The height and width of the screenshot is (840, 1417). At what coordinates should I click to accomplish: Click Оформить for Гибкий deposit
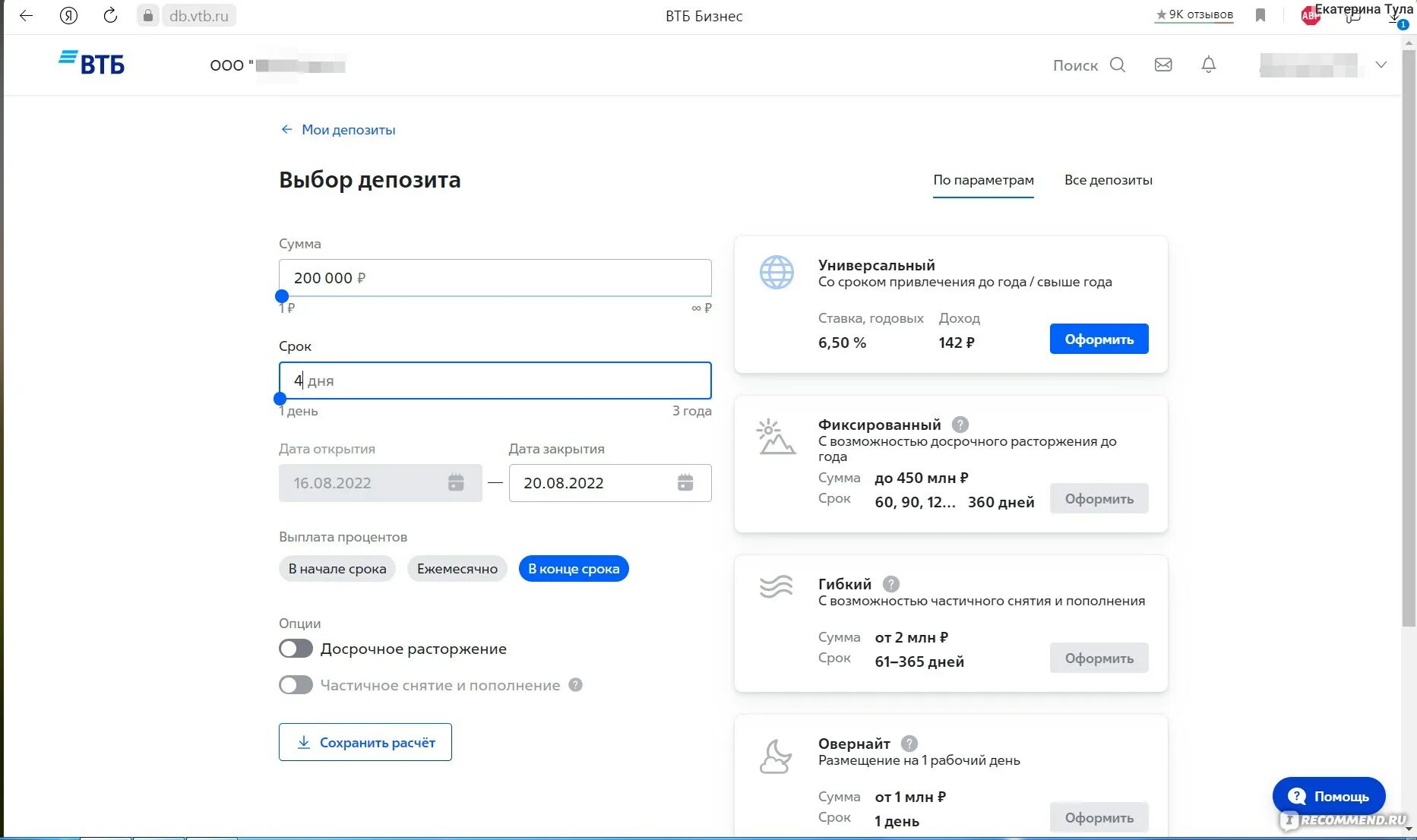(1099, 658)
